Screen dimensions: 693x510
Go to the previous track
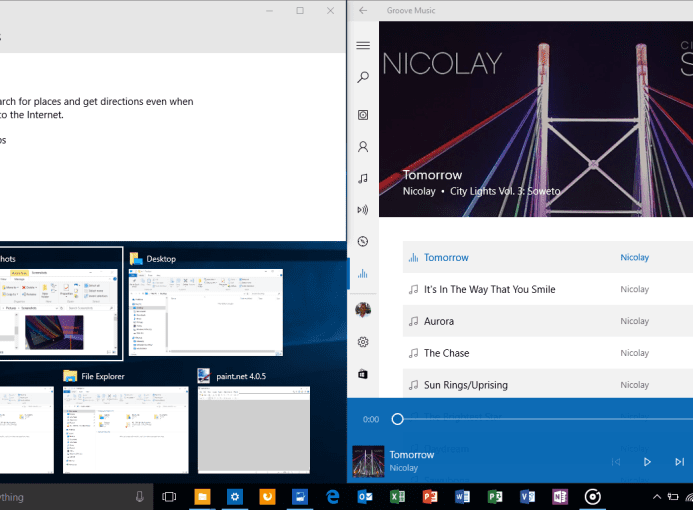616,462
